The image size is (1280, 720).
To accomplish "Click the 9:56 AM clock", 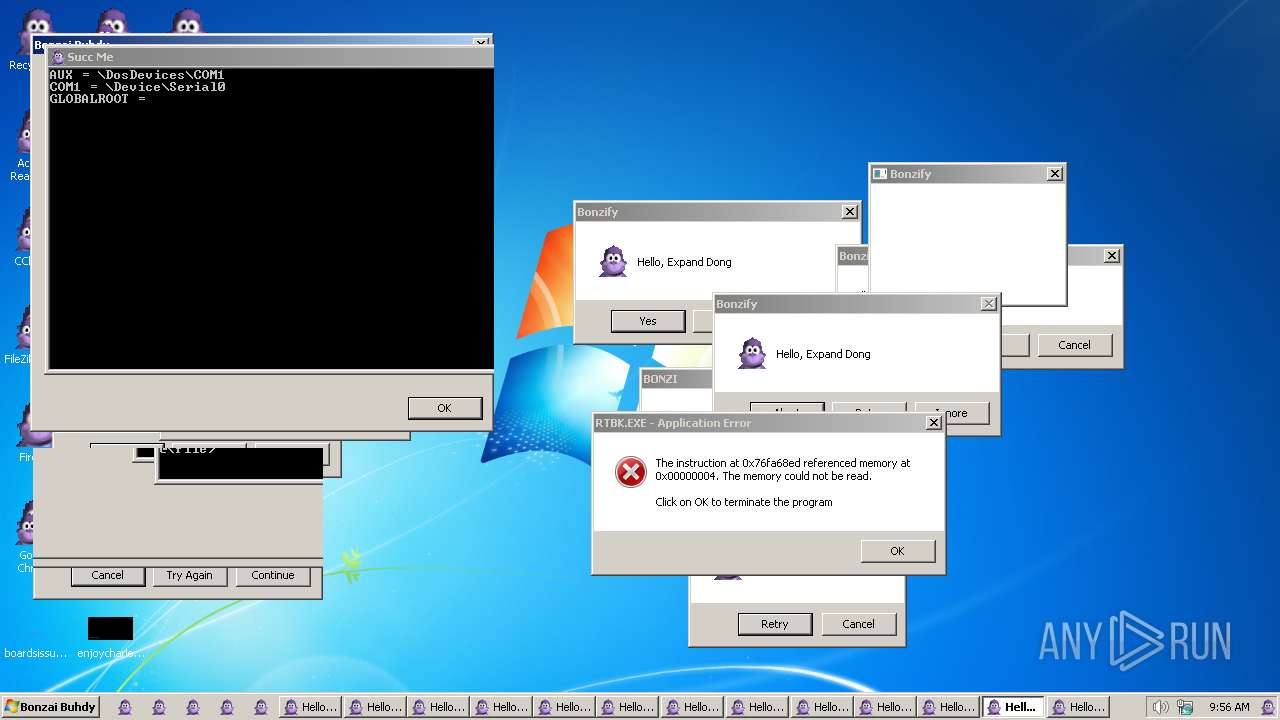I will coord(1229,707).
